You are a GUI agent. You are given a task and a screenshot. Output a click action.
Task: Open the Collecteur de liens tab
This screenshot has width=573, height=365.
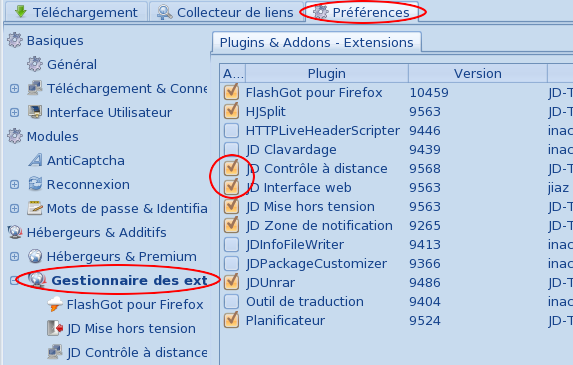tap(226, 12)
